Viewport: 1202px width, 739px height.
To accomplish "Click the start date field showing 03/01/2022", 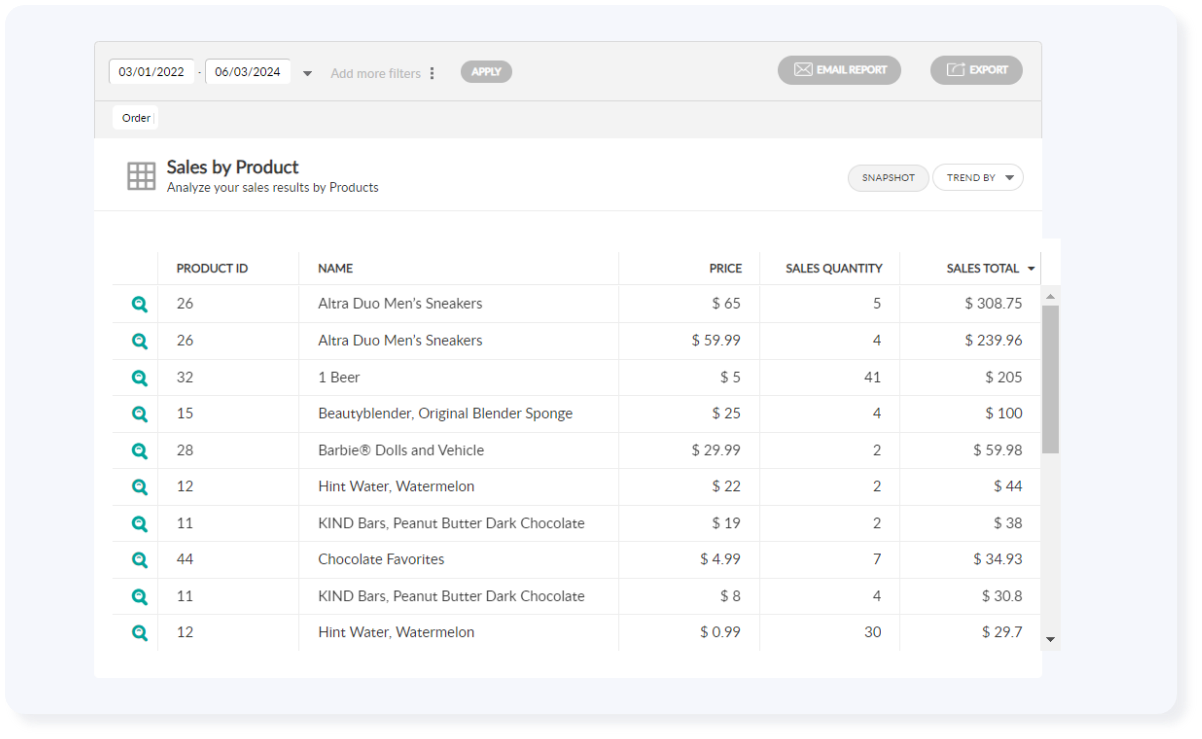I will [x=152, y=71].
